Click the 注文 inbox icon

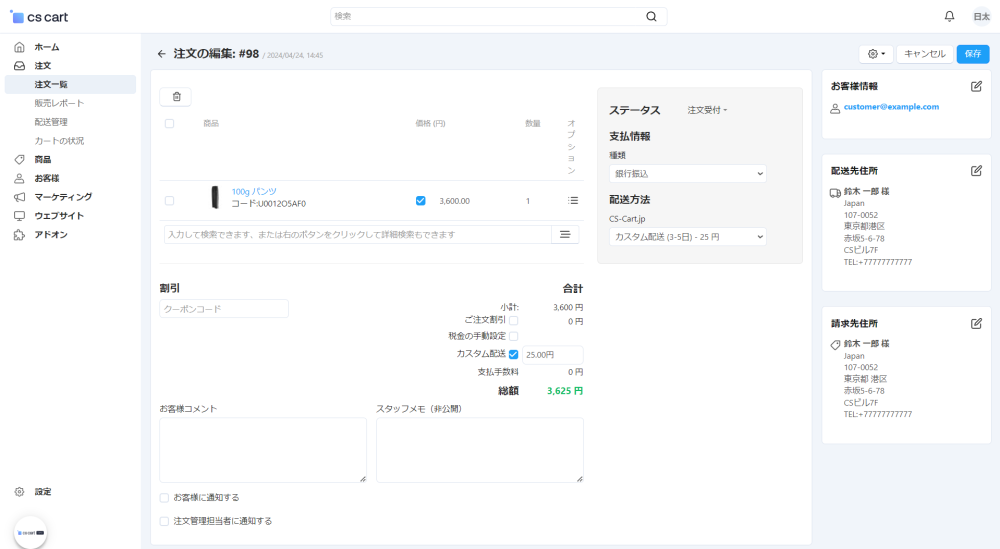tap(20, 66)
